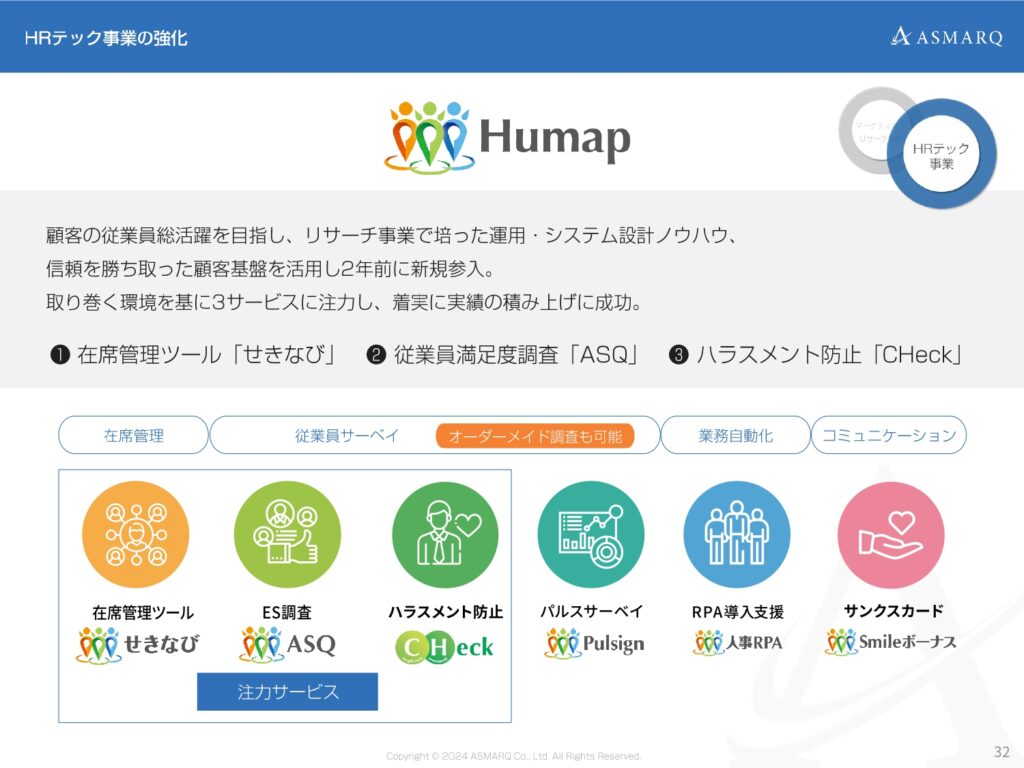1024x768 pixels.
Task: Click the page number 32
Action: 1002,752
